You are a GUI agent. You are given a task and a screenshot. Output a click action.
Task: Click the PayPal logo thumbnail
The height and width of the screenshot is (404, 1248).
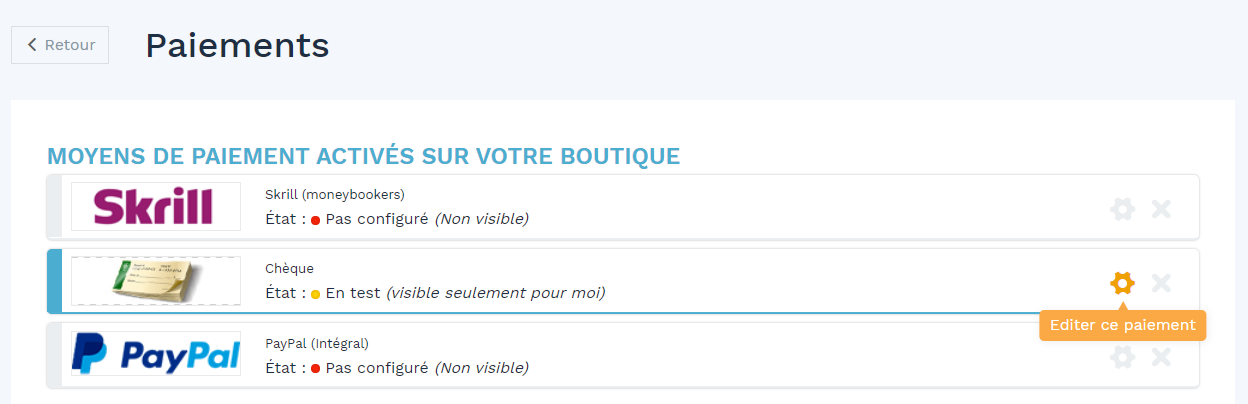click(x=155, y=355)
